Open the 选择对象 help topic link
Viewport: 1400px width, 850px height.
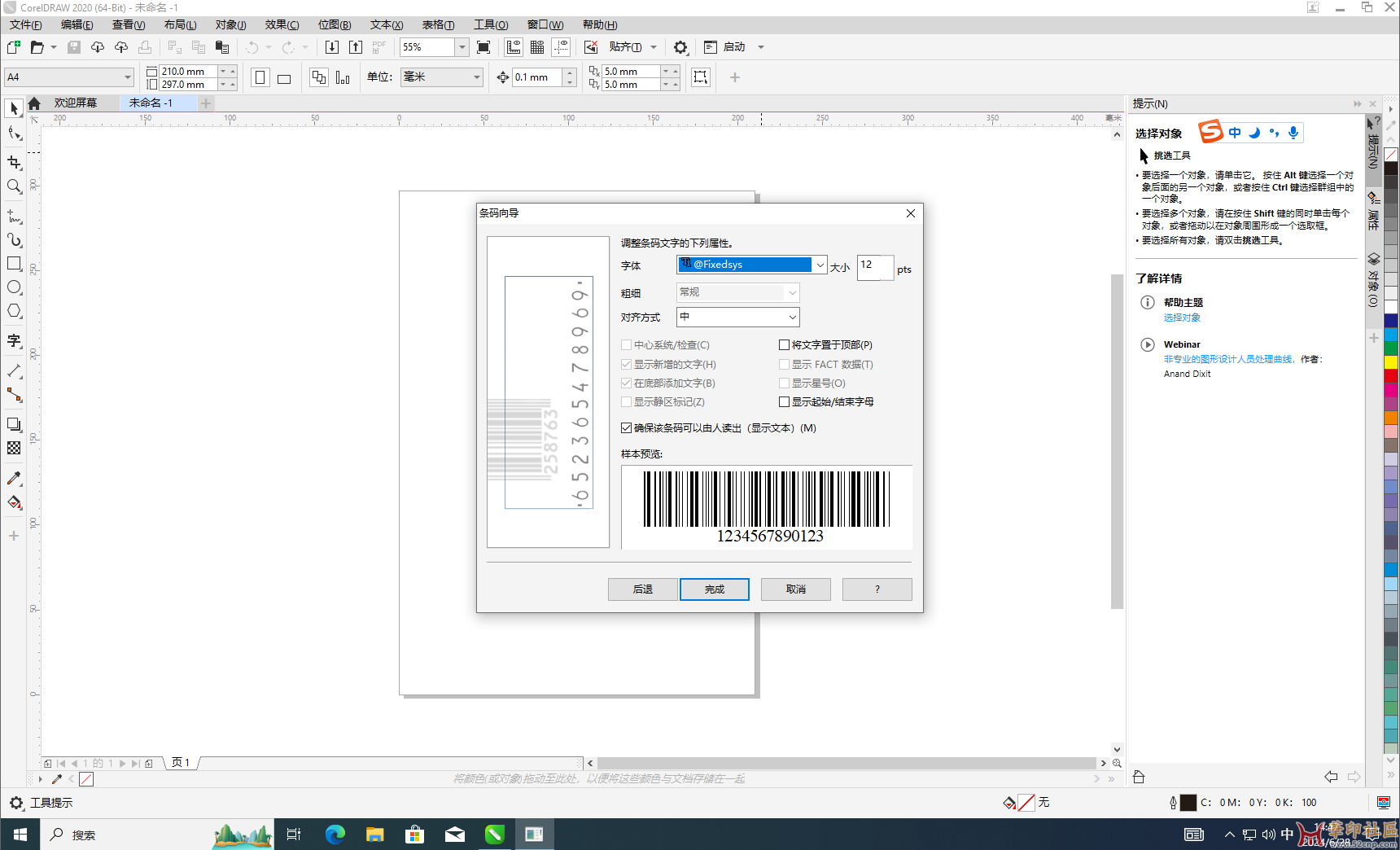pos(1182,318)
